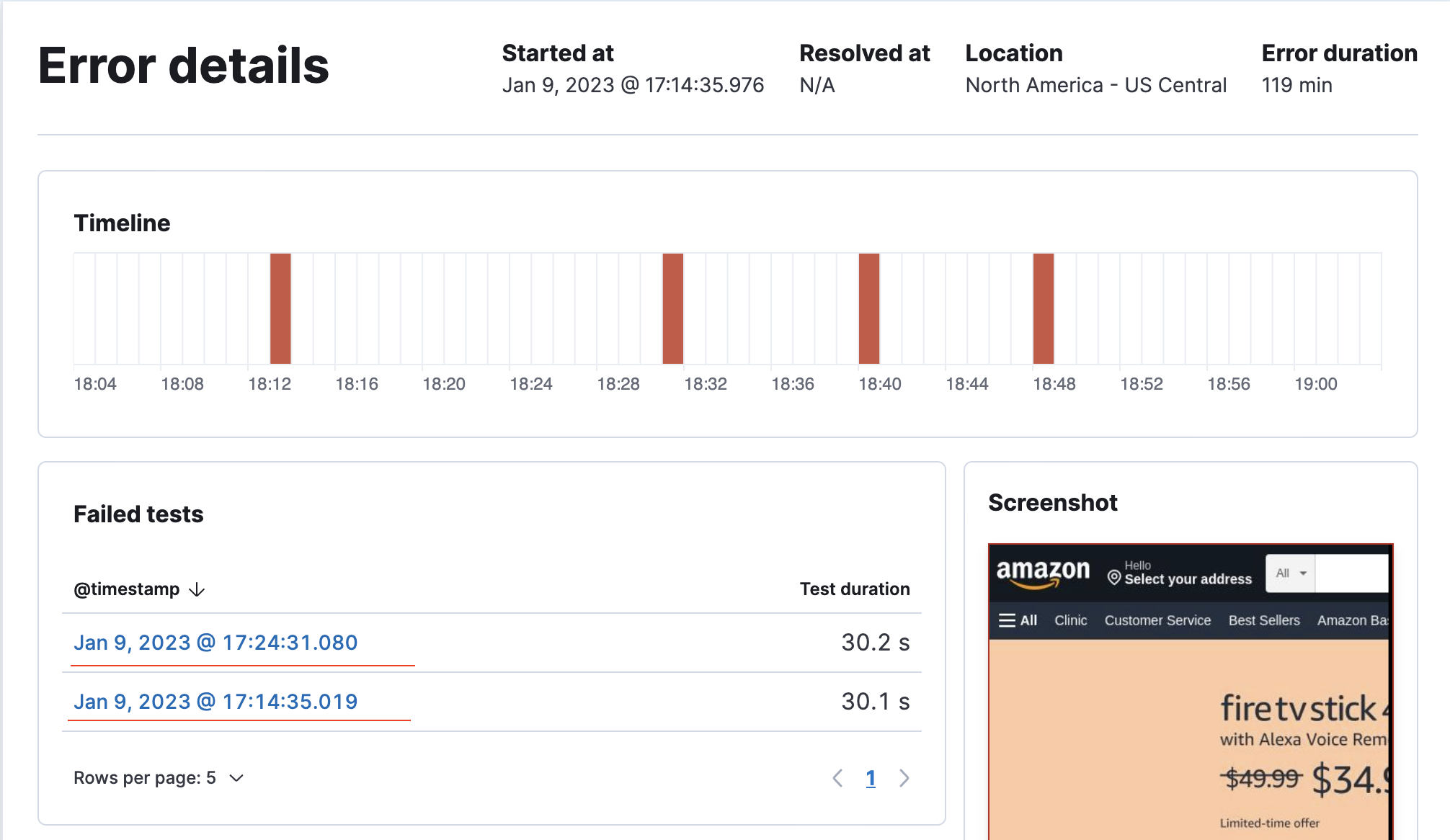Open the Jan 9 17:24:31.080 failed test
Image resolution: width=1450 pixels, height=840 pixels.
tap(216, 643)
